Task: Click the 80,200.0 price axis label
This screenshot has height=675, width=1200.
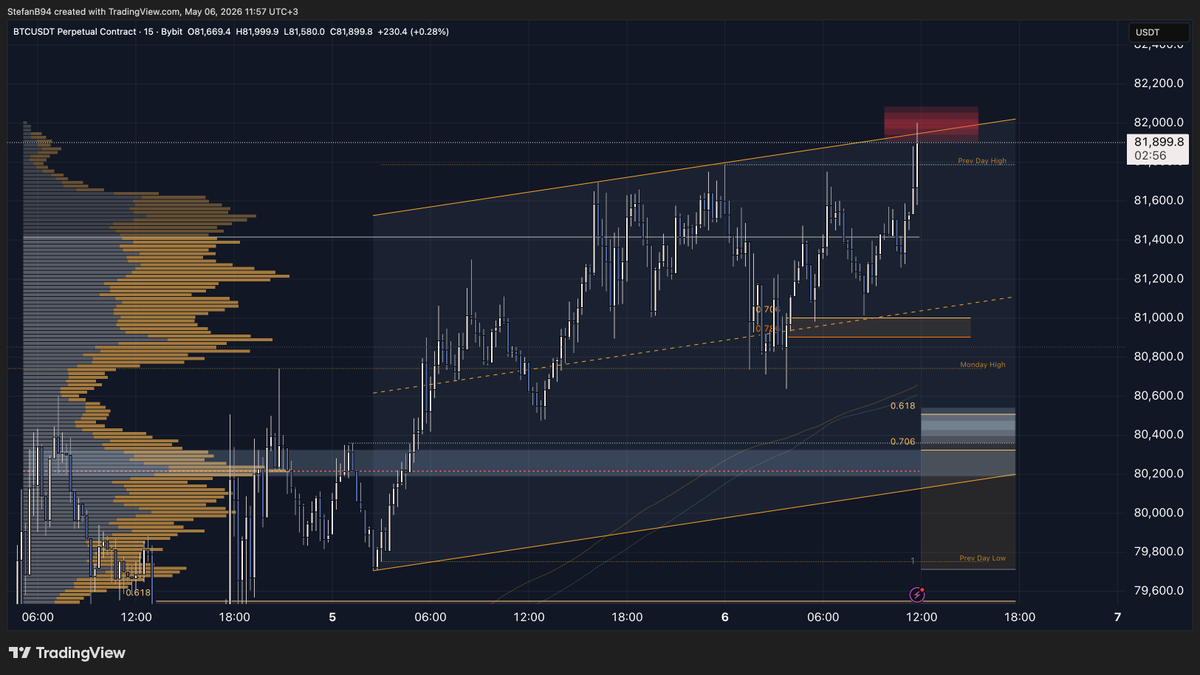Action: 1159,473
